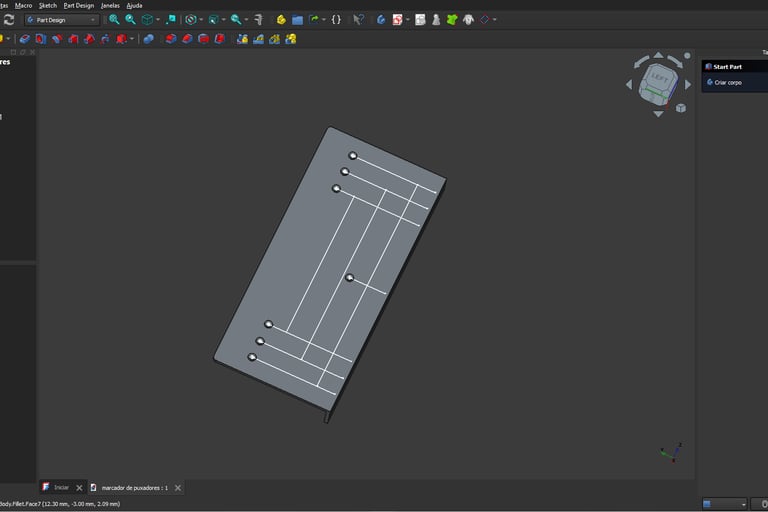Open the Part Design workbench dropdown
This screenshot has height=512, width=768.
(62, 19)
